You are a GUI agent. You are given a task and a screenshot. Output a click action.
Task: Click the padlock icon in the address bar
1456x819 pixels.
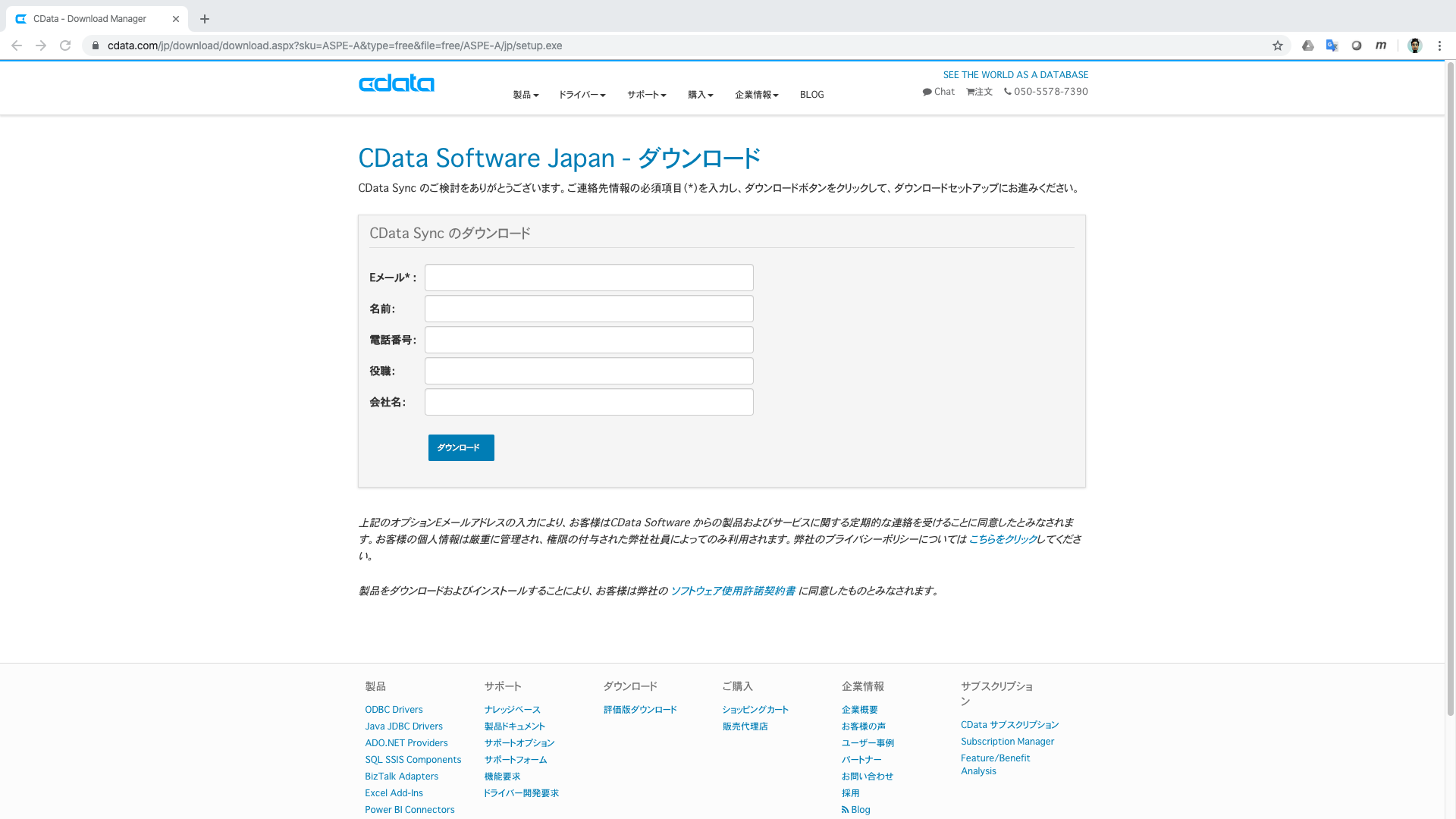(96, 45)
